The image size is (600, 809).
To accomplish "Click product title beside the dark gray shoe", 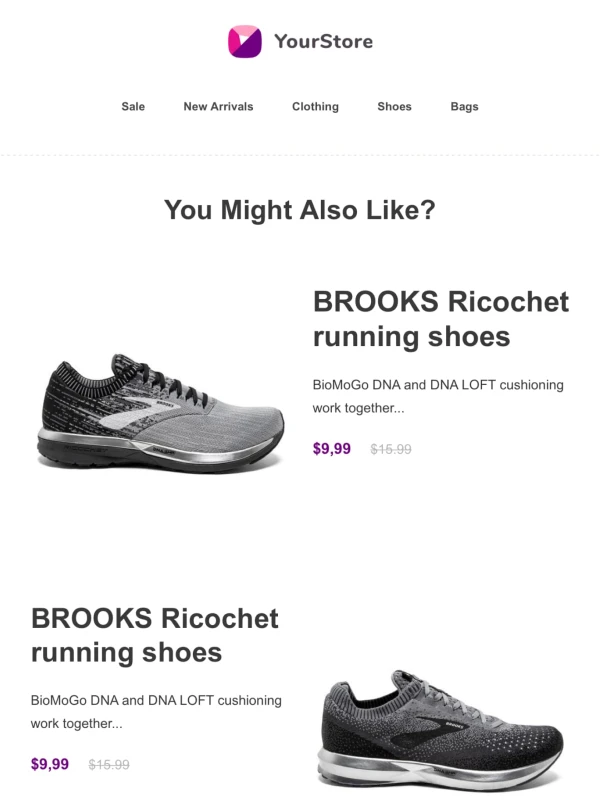I will (x=155, y=635).
